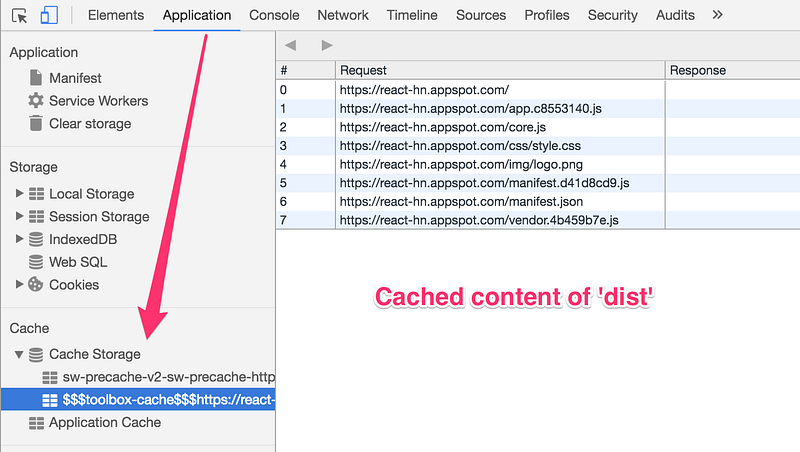Image resolution: width=800 pixels, height=452 pixels.
Task: Expand the Session Storage tree
Action: (19, 216)
